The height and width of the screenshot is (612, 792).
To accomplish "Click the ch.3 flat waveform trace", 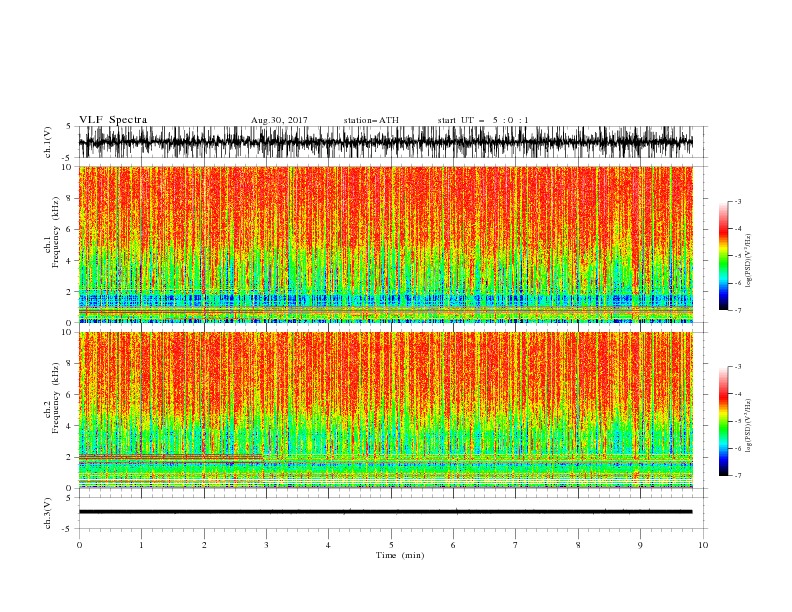I will 385,512.
